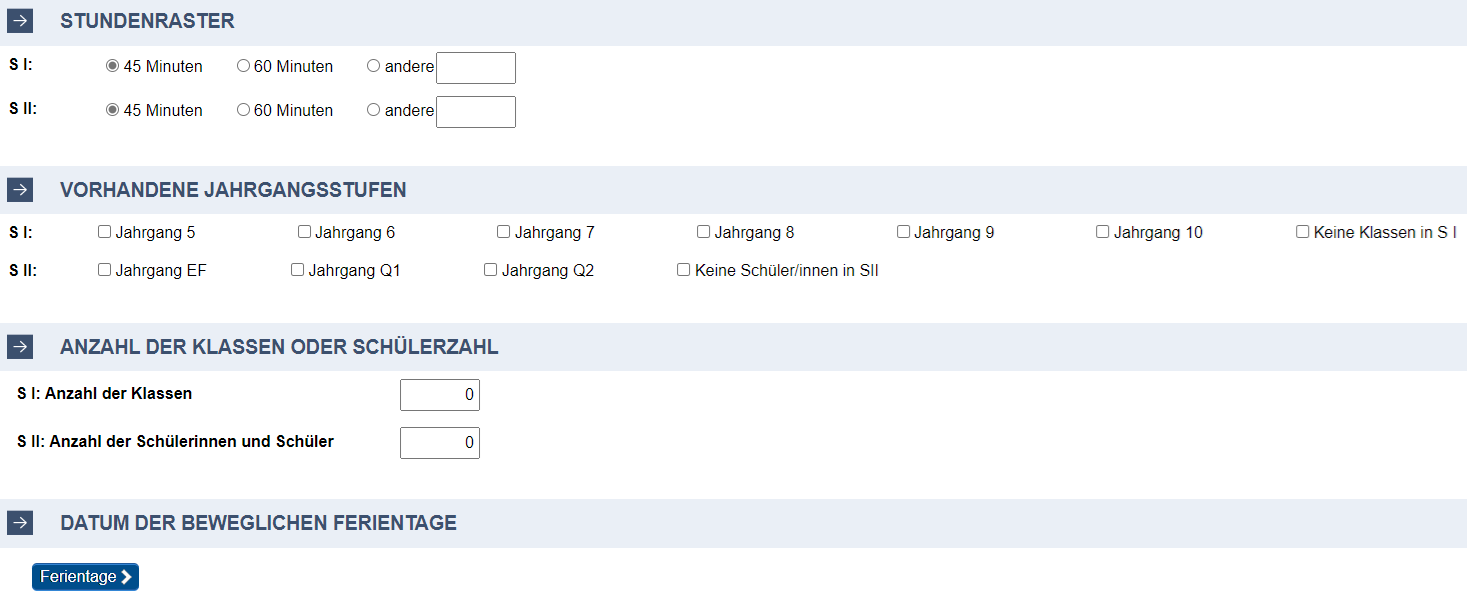Enable Jahrgang 8 checkbox

(x=703, y=232)
